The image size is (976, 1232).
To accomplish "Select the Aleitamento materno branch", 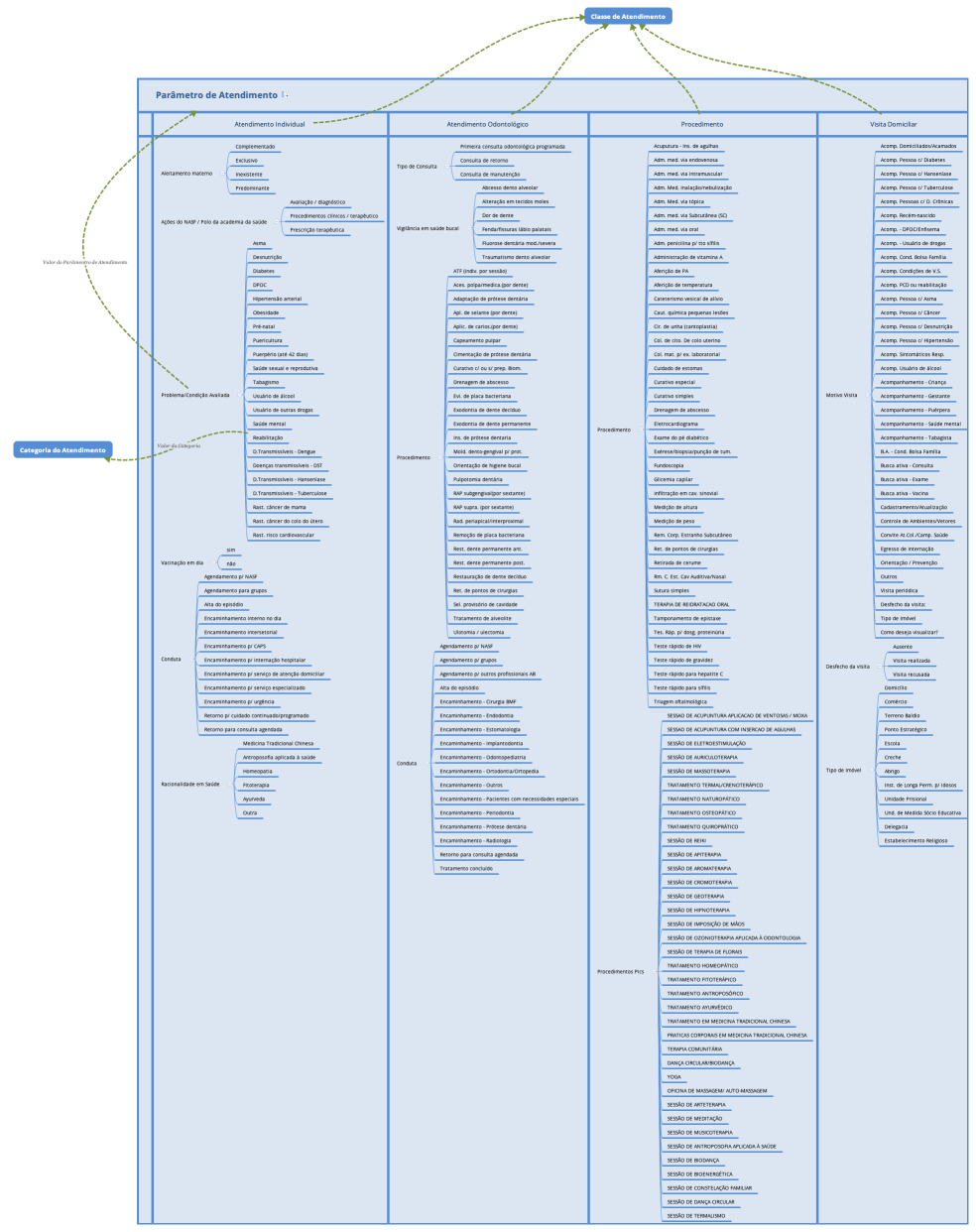I will coord(186,174).
